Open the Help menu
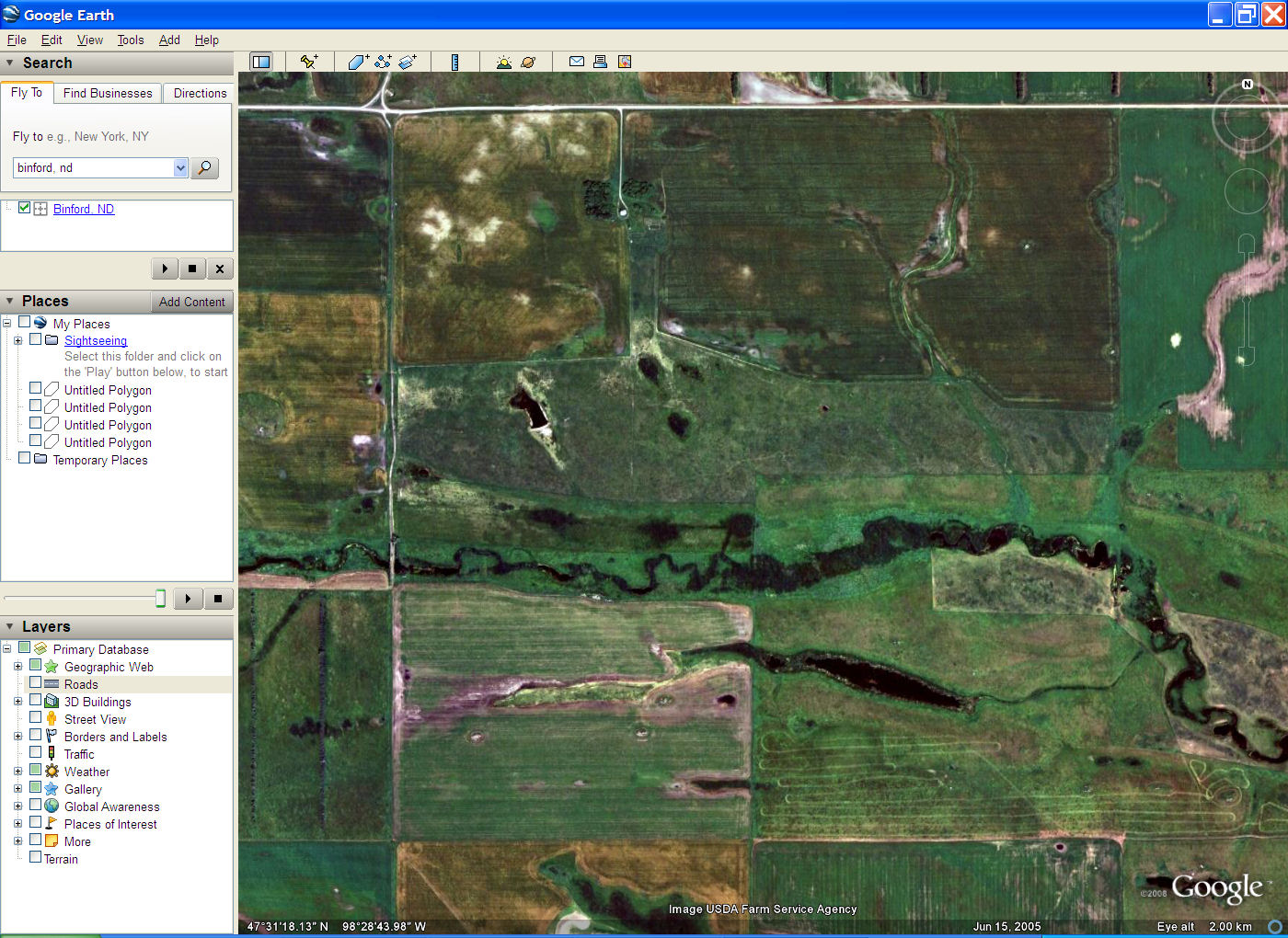This screenshot has width=1288, height=938. pyautogui.click(x=207, y=40)
